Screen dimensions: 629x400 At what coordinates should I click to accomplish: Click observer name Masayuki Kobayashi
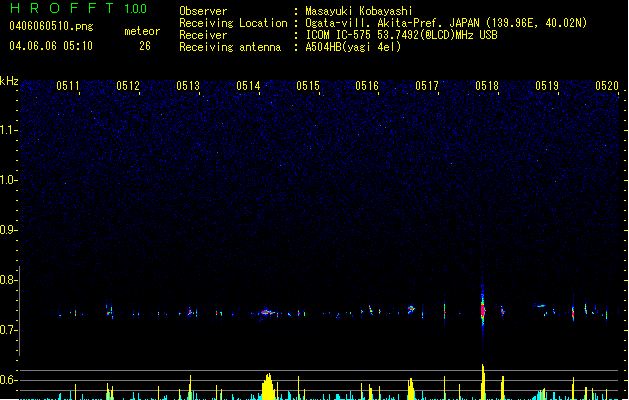[359, 11]
